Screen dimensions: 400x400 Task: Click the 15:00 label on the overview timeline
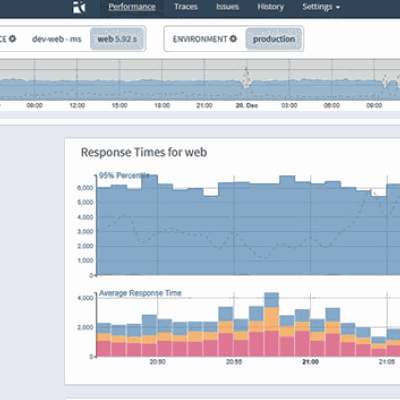(119, 105)
